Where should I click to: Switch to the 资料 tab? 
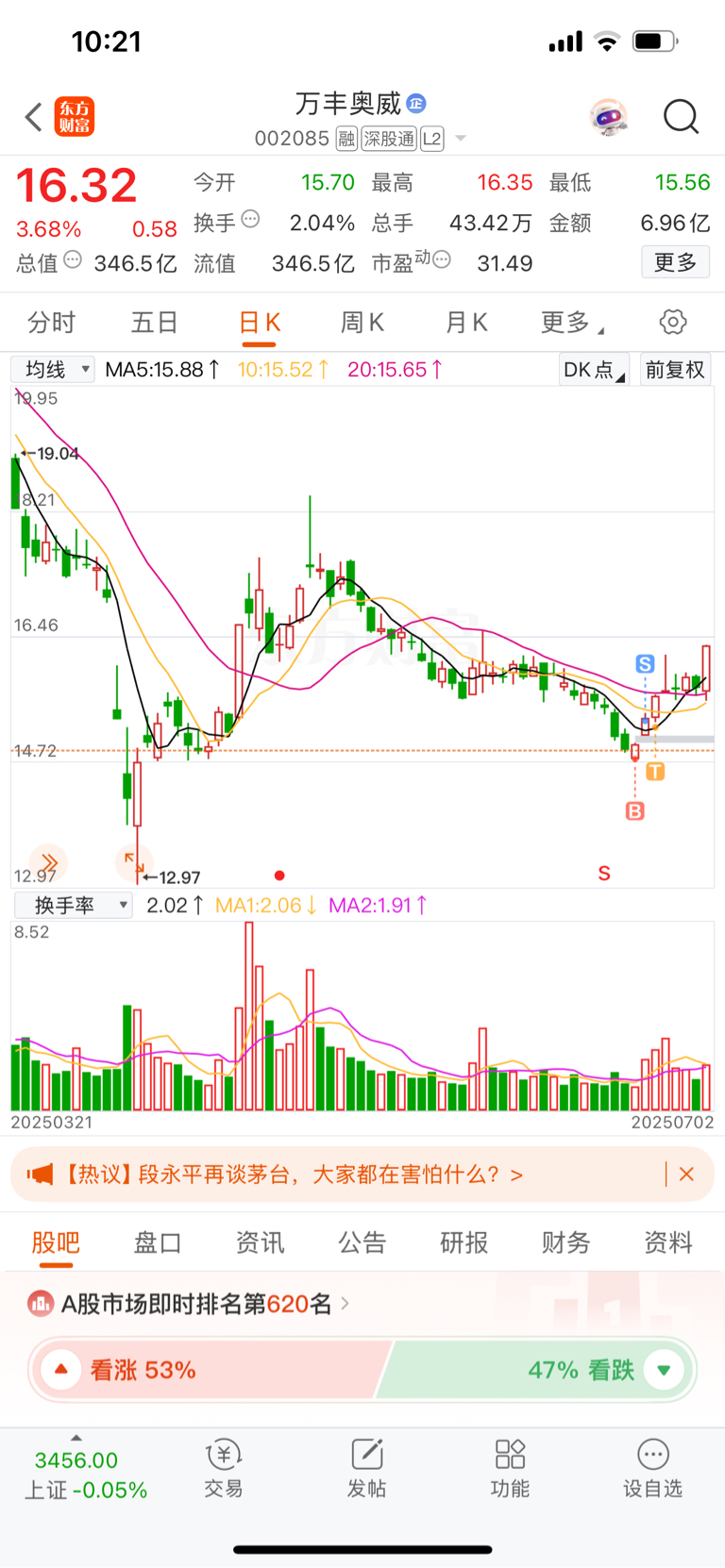click(667, 1243)
